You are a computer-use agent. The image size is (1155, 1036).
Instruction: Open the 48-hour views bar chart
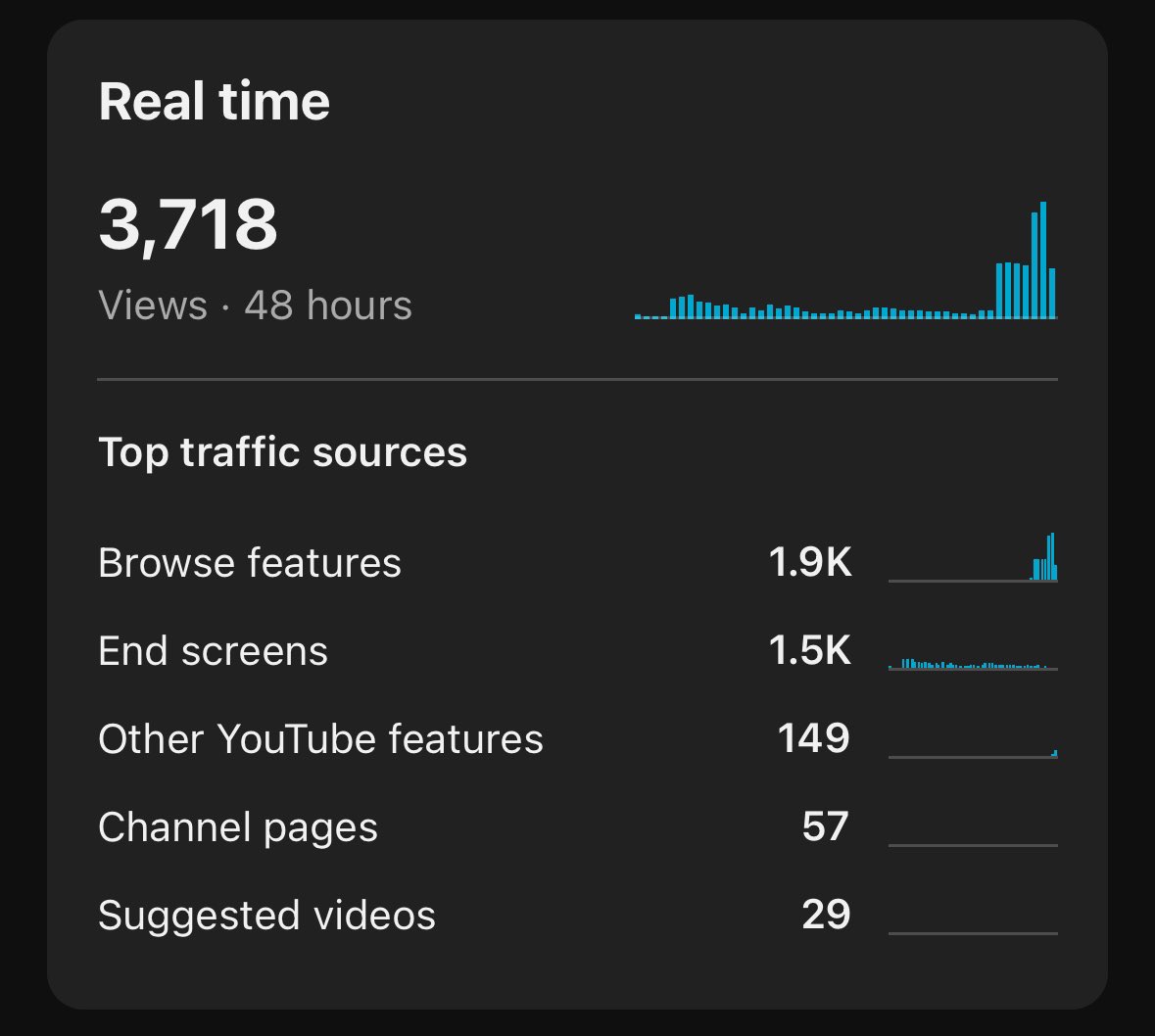coord(846,259)
